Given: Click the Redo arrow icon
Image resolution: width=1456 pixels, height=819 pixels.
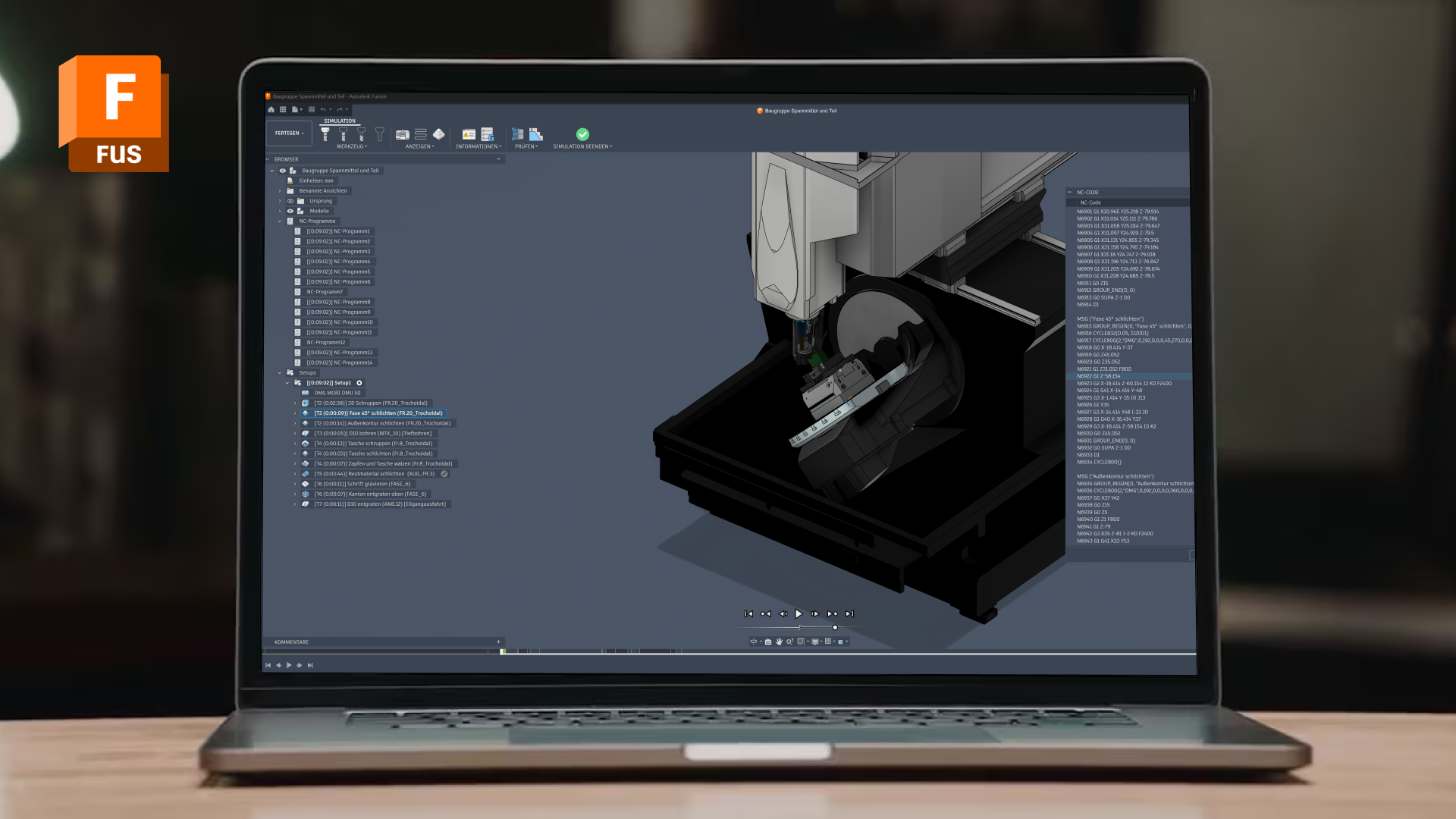Looking at the screenshot, I should [340, 109].
